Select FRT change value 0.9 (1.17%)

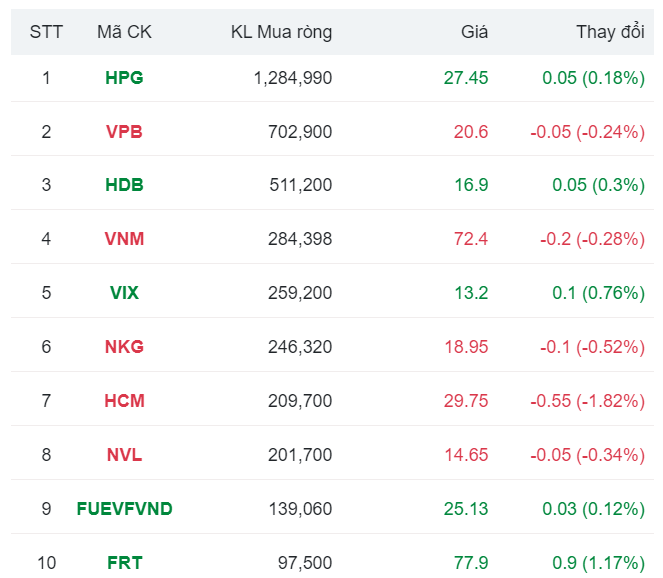[598, 563]
